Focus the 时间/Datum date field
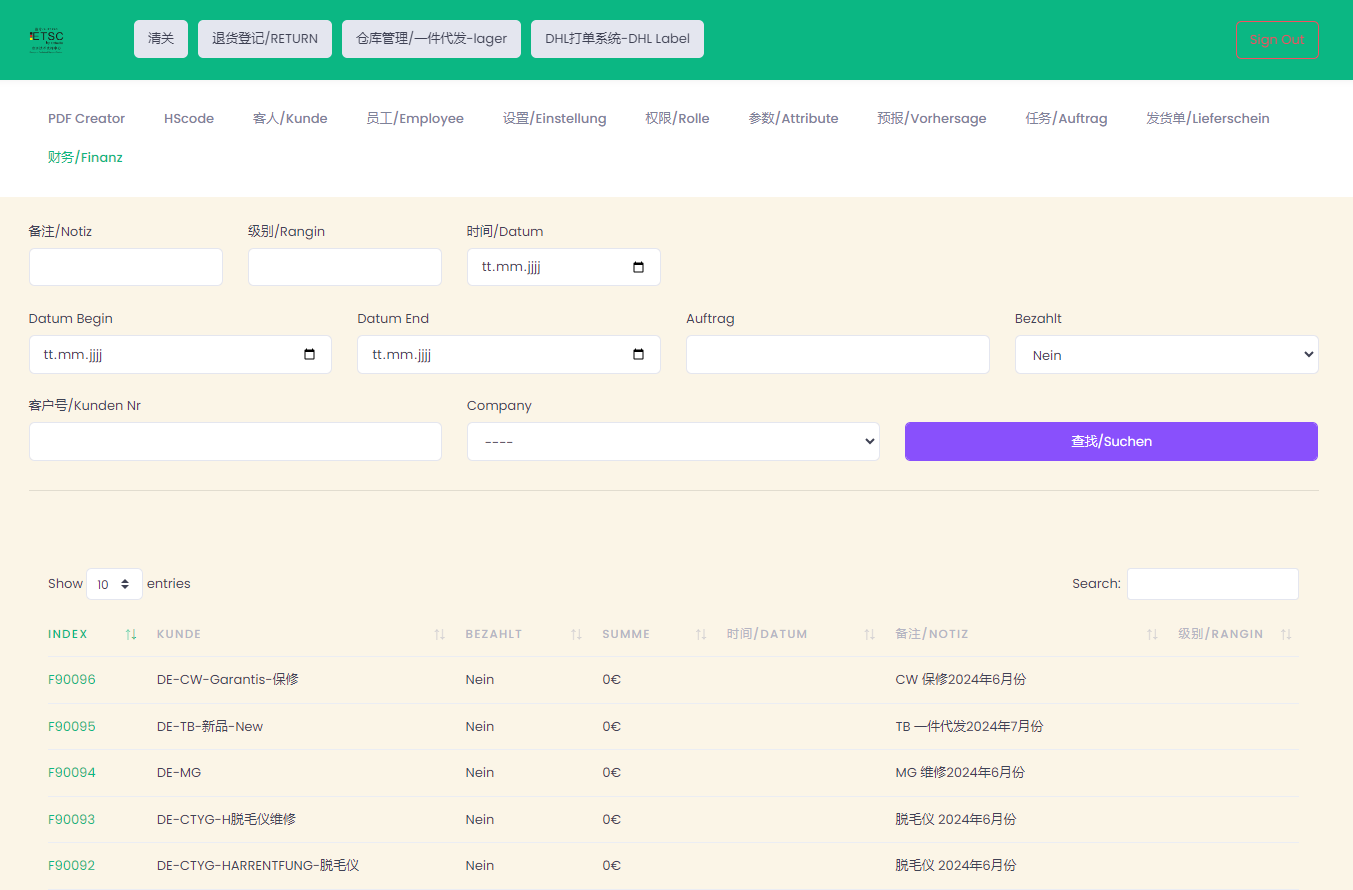Screen dimensions: 1353x890 click(564, 267)
